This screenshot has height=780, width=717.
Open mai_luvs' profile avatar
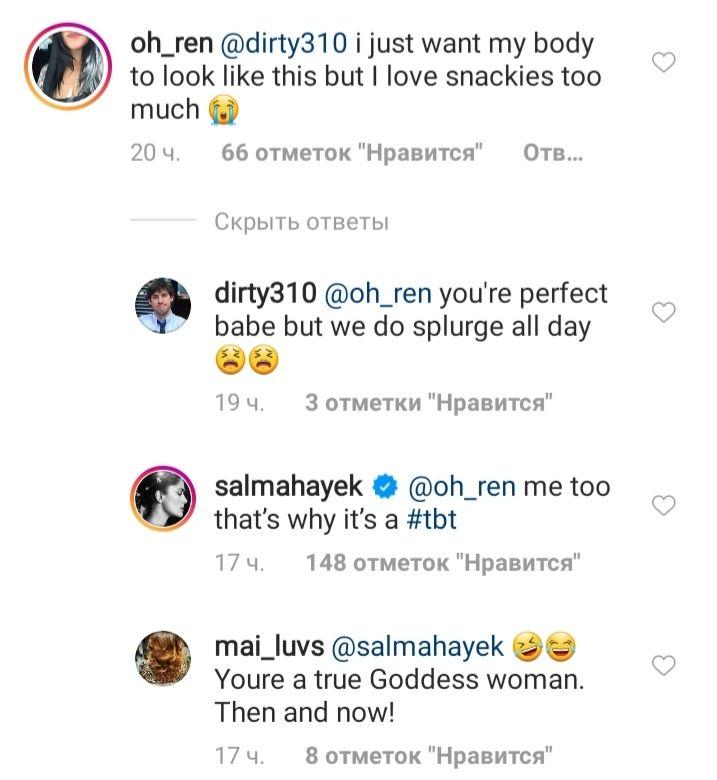pos(162,657)
